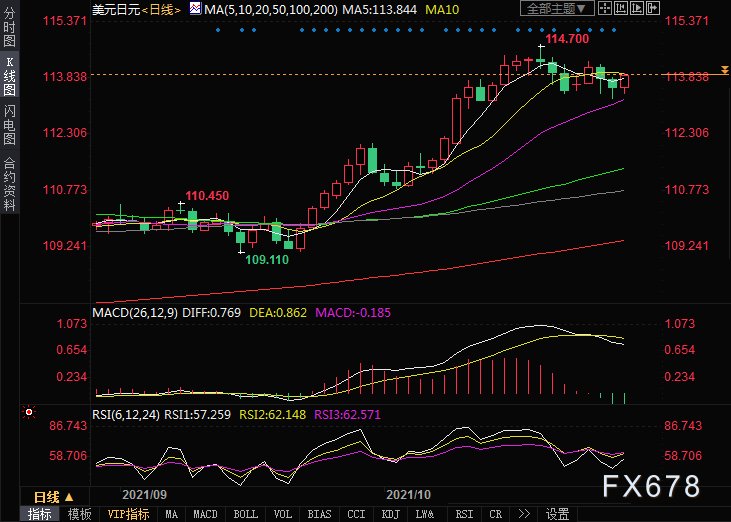Click the MA indicator chart icon
The image size is (731, 522).
(x=196, y=8)
